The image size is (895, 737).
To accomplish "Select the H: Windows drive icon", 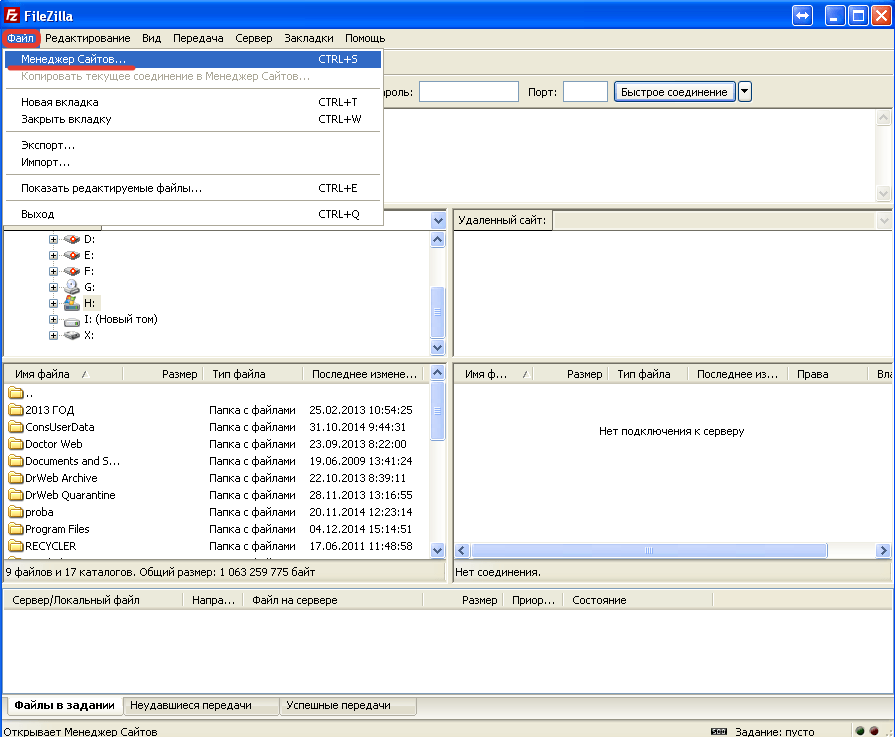I will click(71, 303).
